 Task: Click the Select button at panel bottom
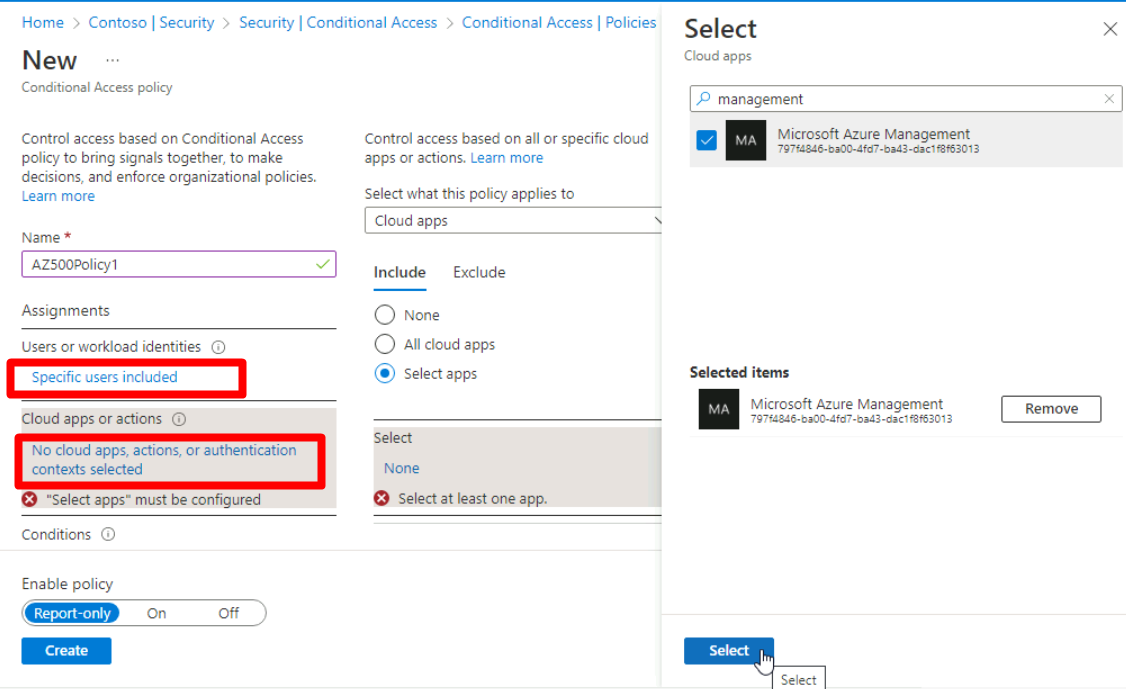pyautogui.click(x=729, y=651)
